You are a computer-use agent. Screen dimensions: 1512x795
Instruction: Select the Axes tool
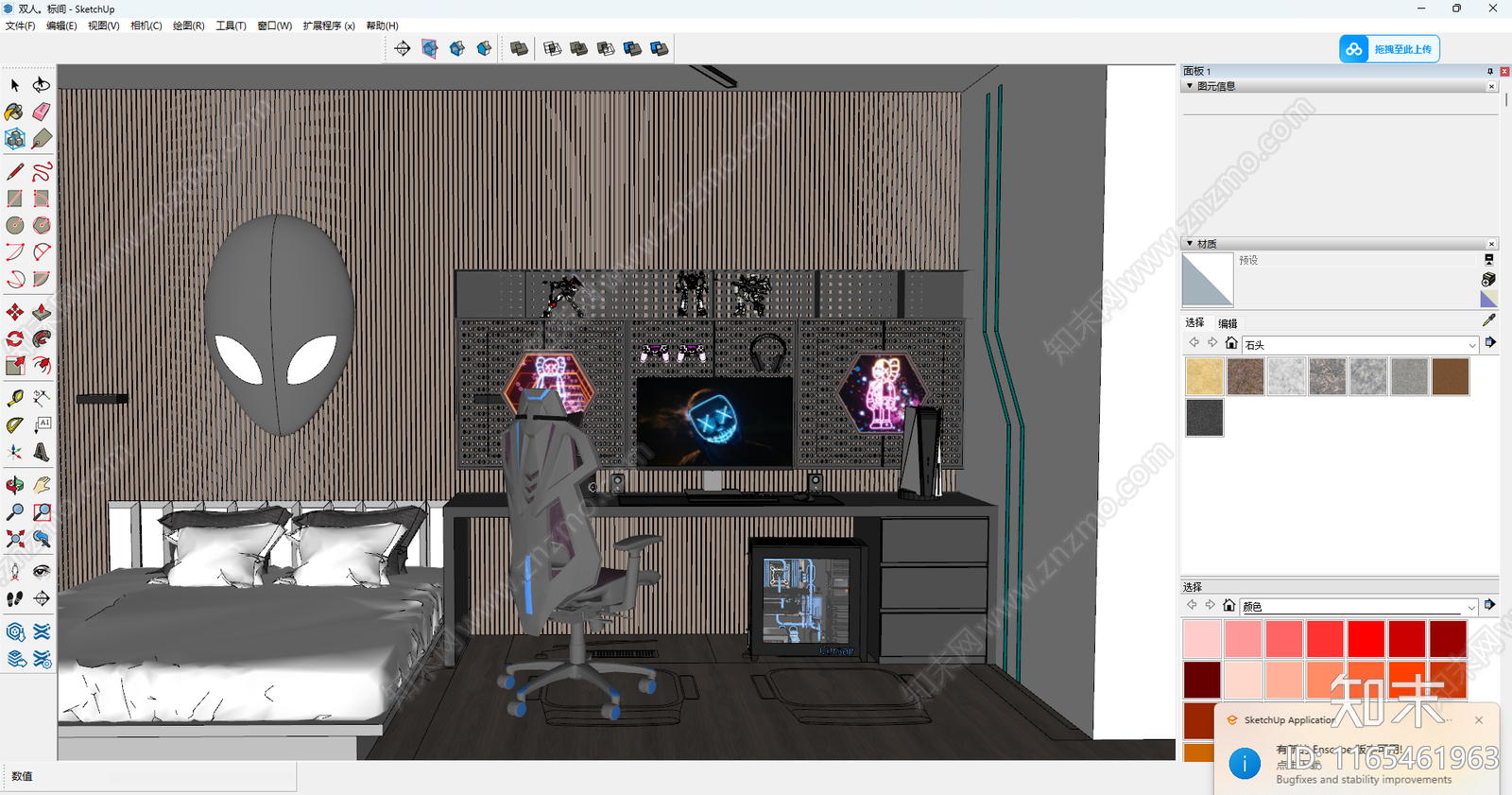coord(15,452)
